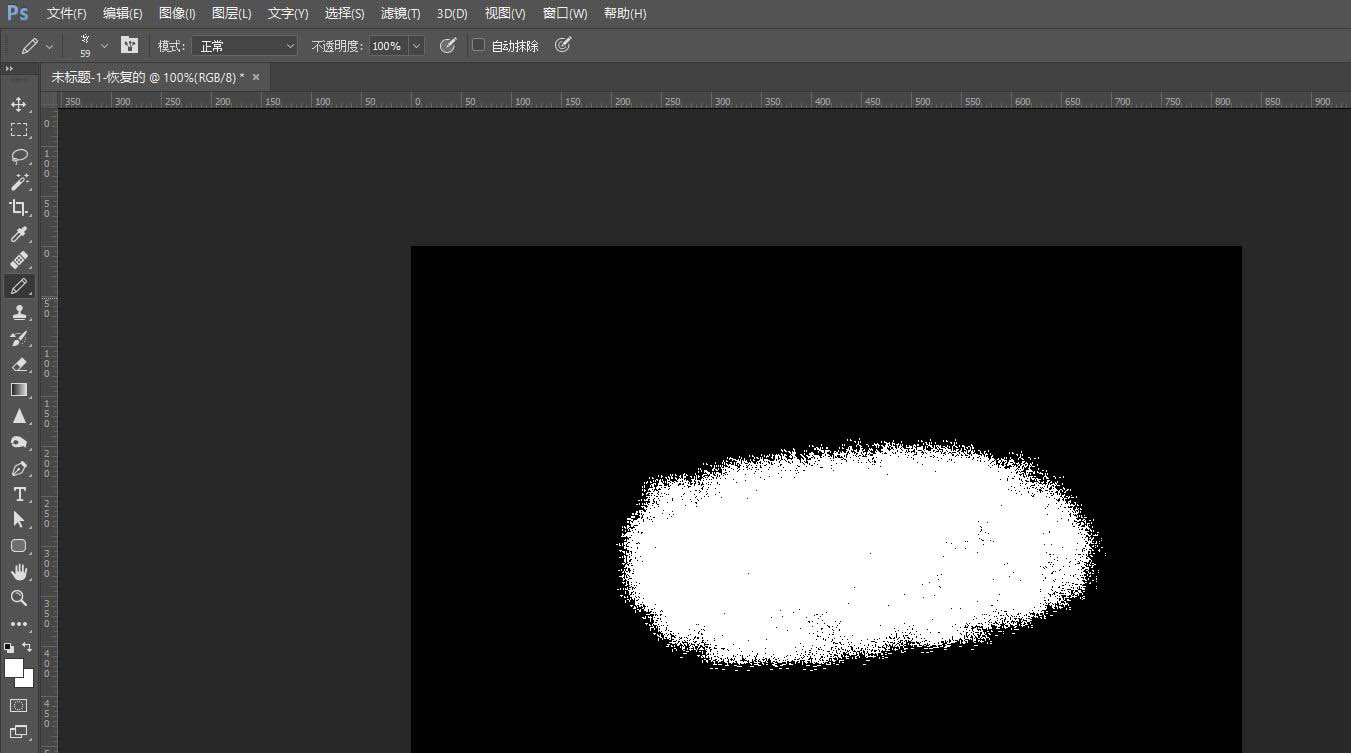Select the Eyedropper tool
The height and width of the screenshot is (753, 1351).
tap(19, 234)
